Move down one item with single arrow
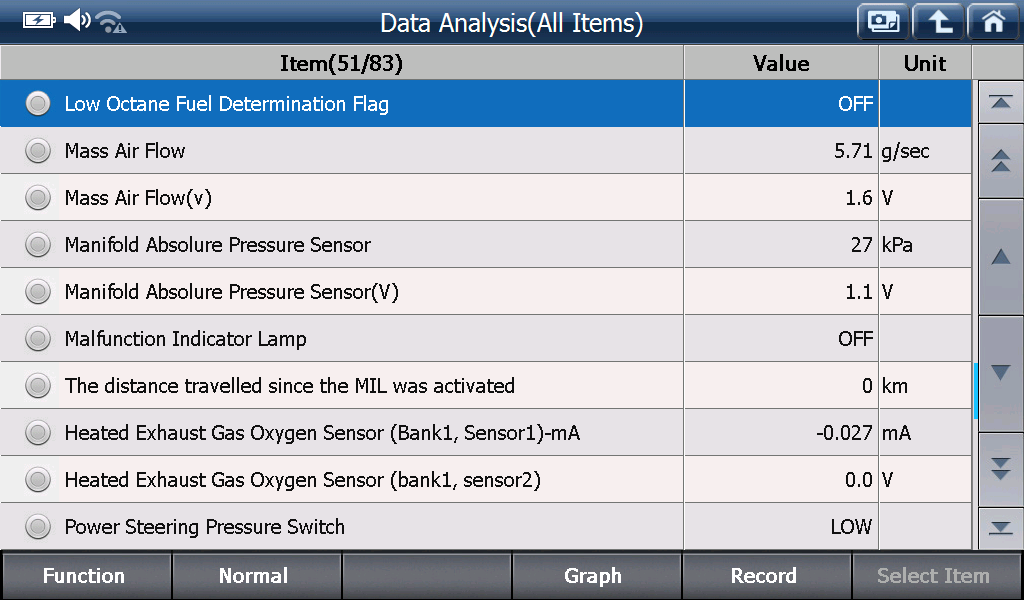This screenshot has width=1024, height=600. [1000, 373]
